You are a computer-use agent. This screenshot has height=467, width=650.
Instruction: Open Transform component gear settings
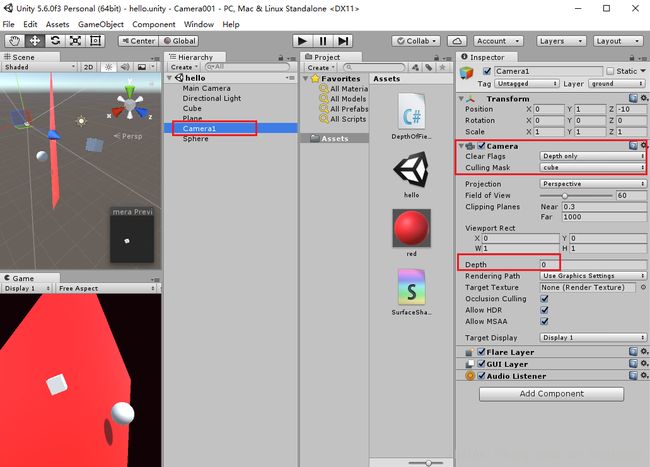(644, 98)
